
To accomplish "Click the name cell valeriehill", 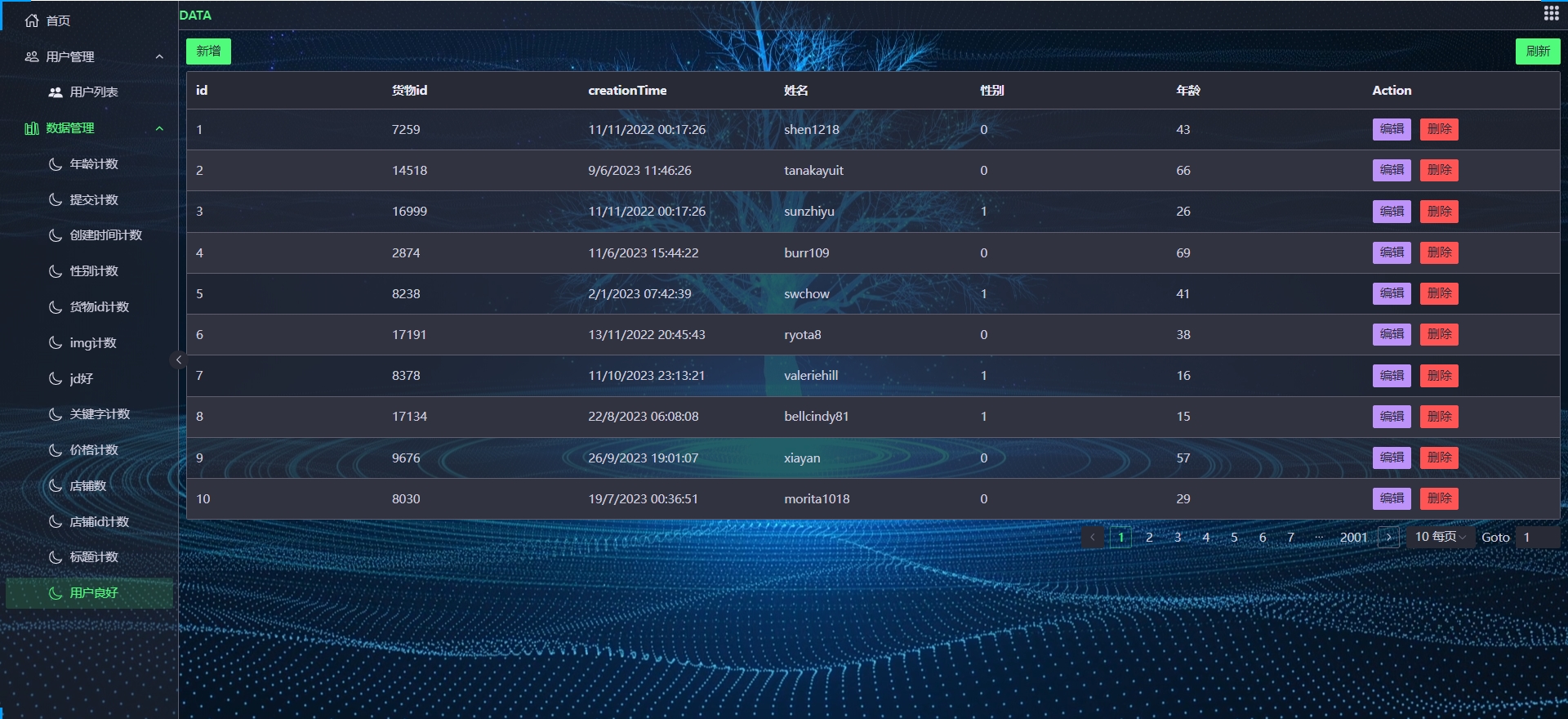I will tap(811, 376).
